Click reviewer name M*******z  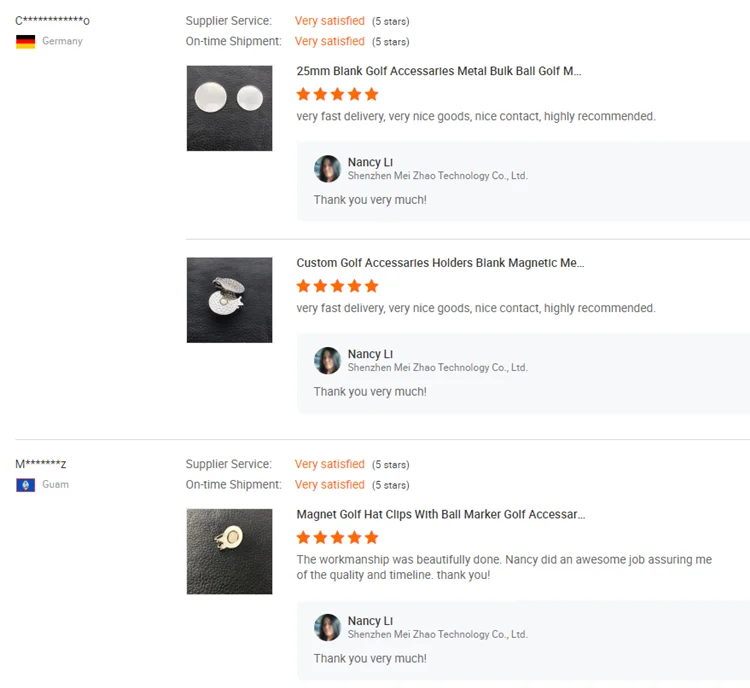[41, 464]
